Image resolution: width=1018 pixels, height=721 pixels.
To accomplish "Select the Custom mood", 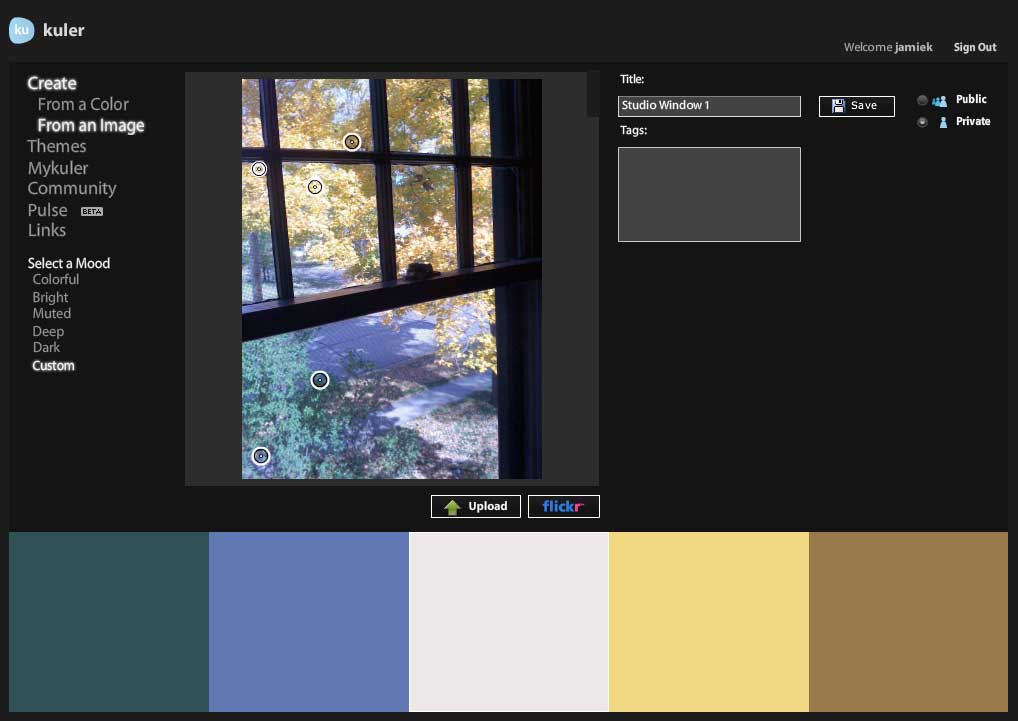I will pos(53,366).
